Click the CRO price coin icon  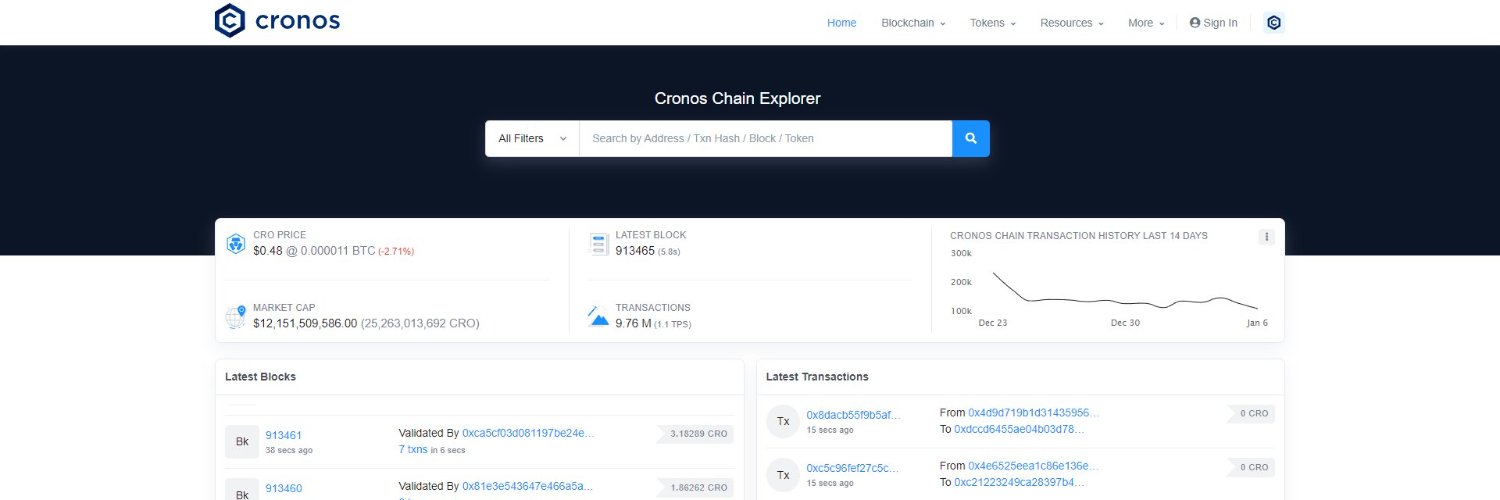coord(236,243)
